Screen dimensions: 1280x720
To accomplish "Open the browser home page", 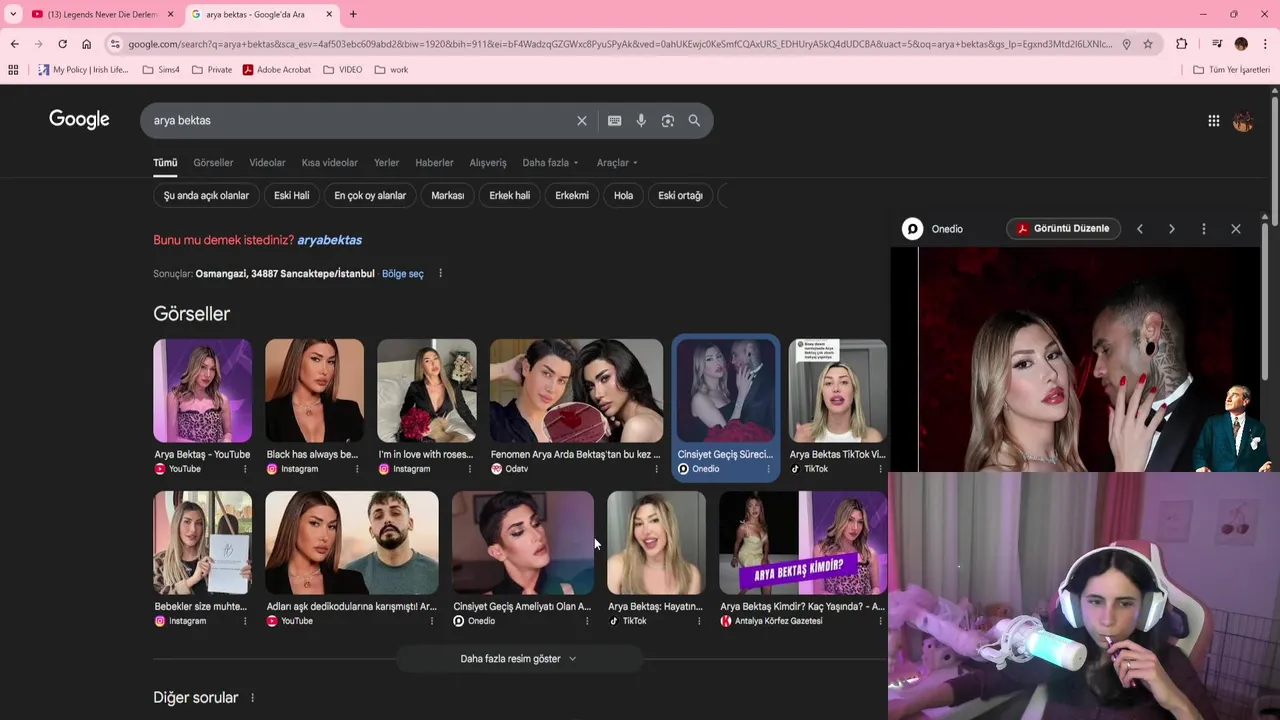I will pyautogui.click(x=86, y=44).
